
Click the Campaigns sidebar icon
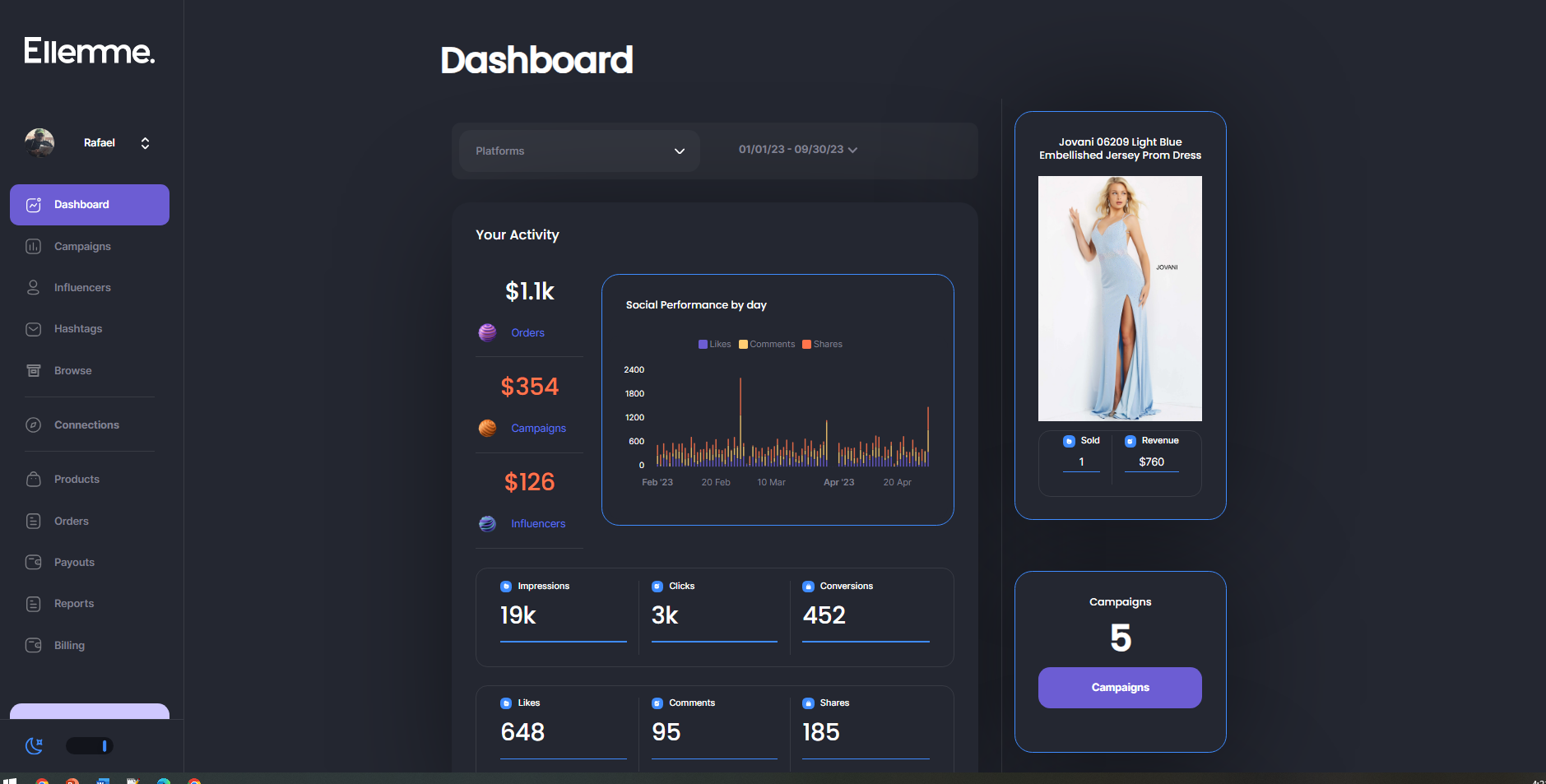click(x=34, y=247)
